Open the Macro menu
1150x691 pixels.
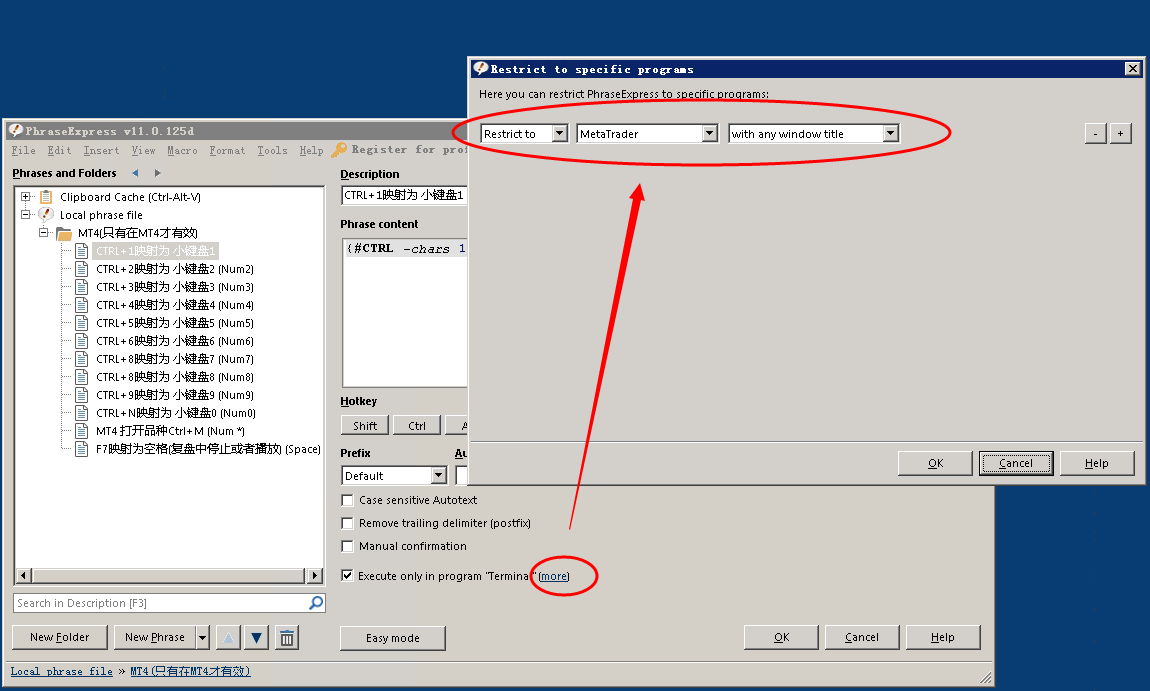click(182, 150)
